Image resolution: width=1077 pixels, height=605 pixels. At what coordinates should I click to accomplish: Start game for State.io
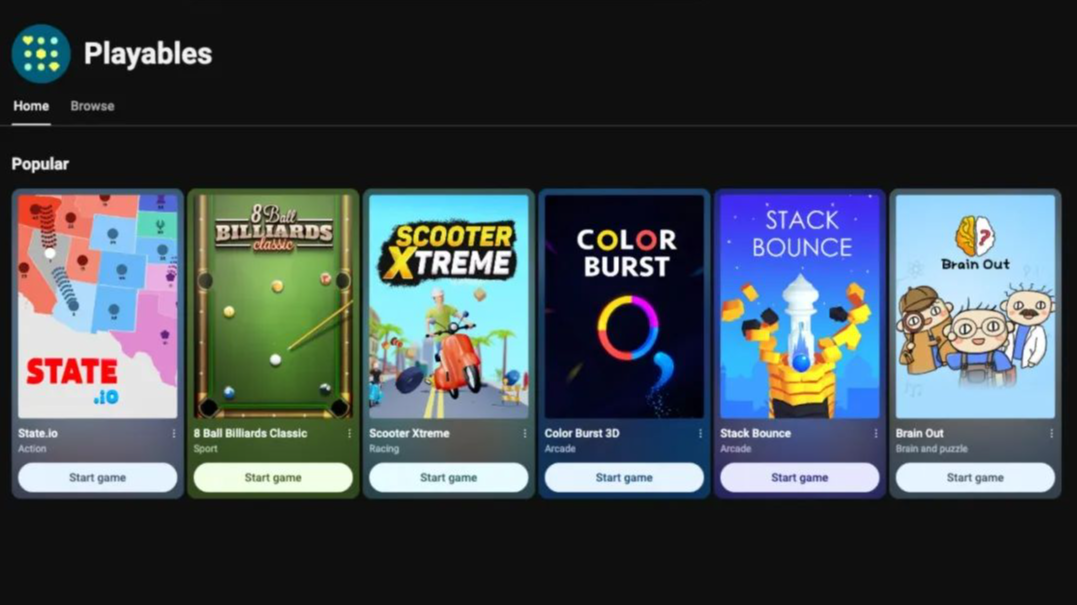pos(98,477)
